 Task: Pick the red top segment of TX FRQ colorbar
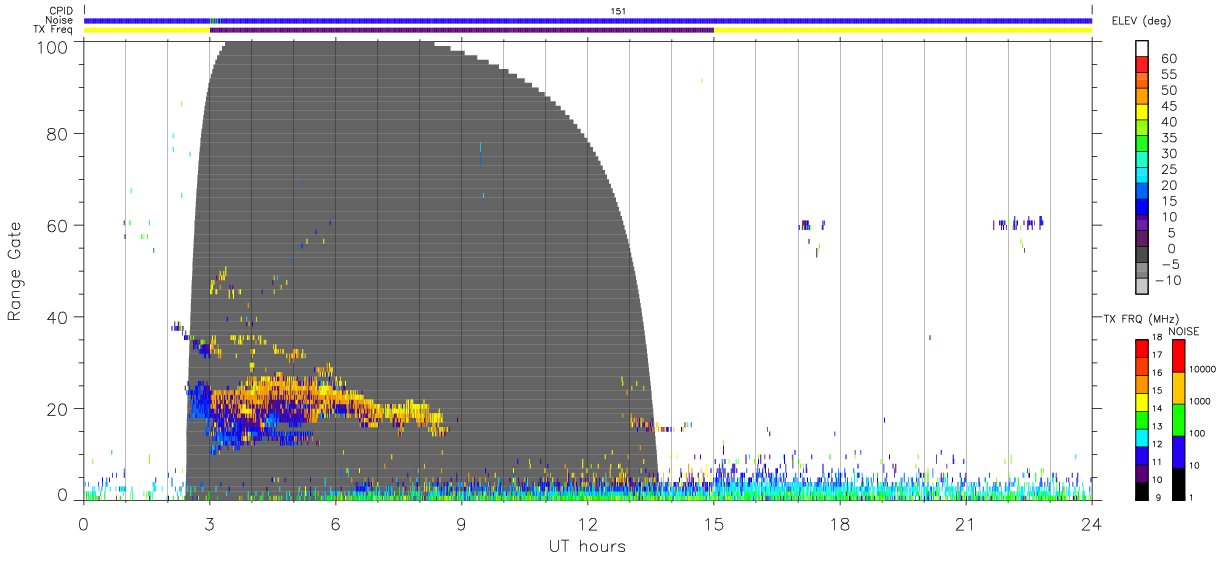click(1142, 348)
